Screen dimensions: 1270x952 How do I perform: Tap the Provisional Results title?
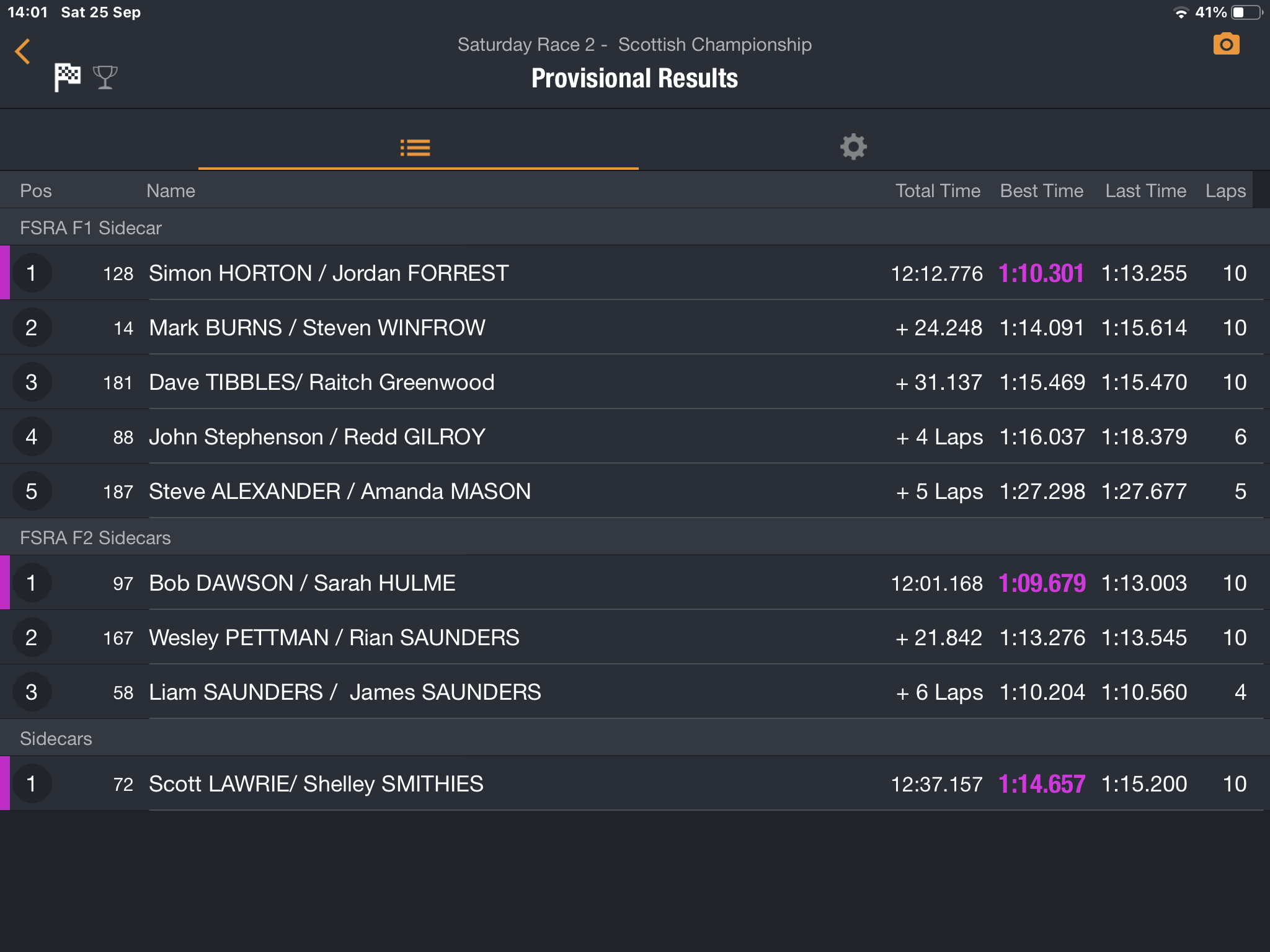tap(634, 79)
